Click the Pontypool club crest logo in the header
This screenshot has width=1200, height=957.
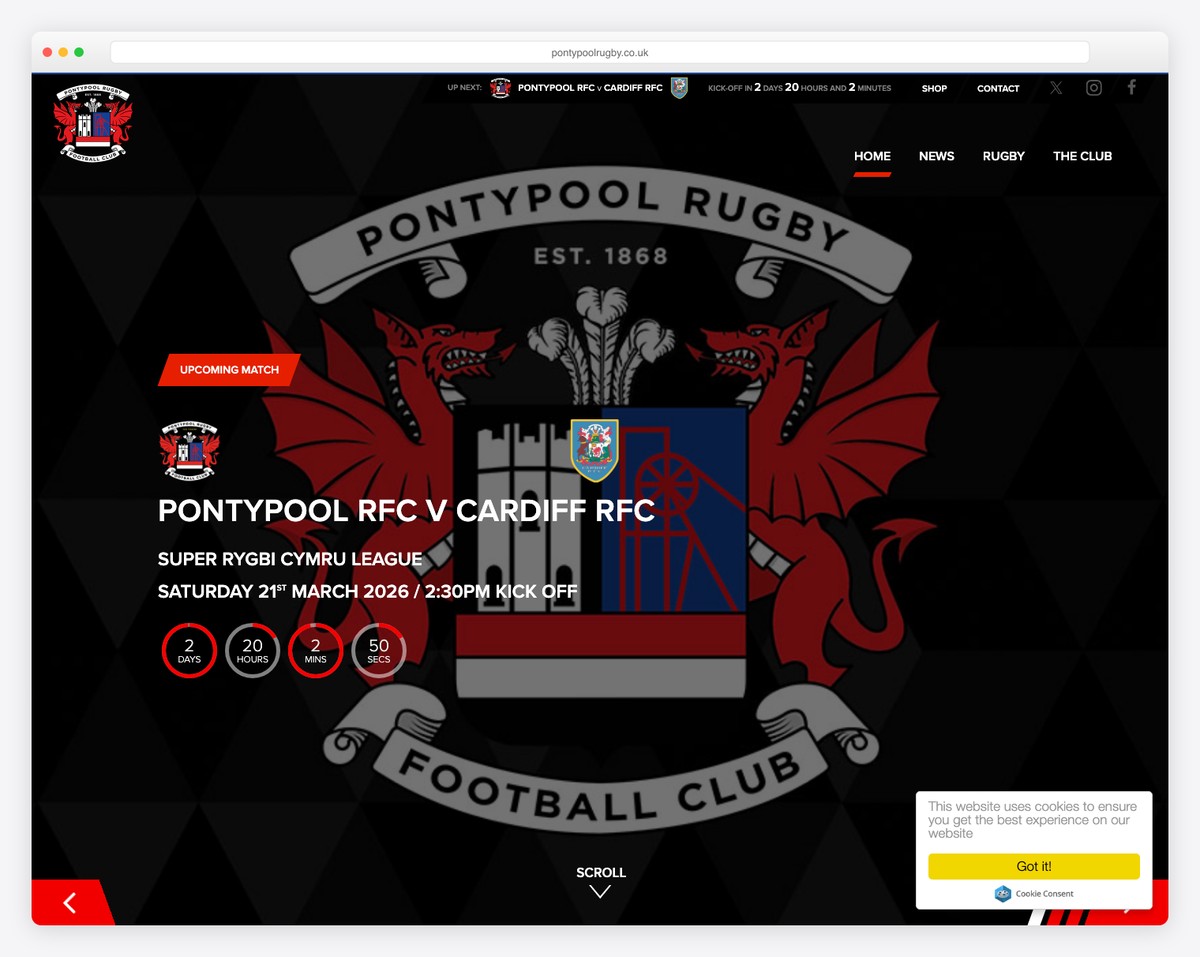91,121
